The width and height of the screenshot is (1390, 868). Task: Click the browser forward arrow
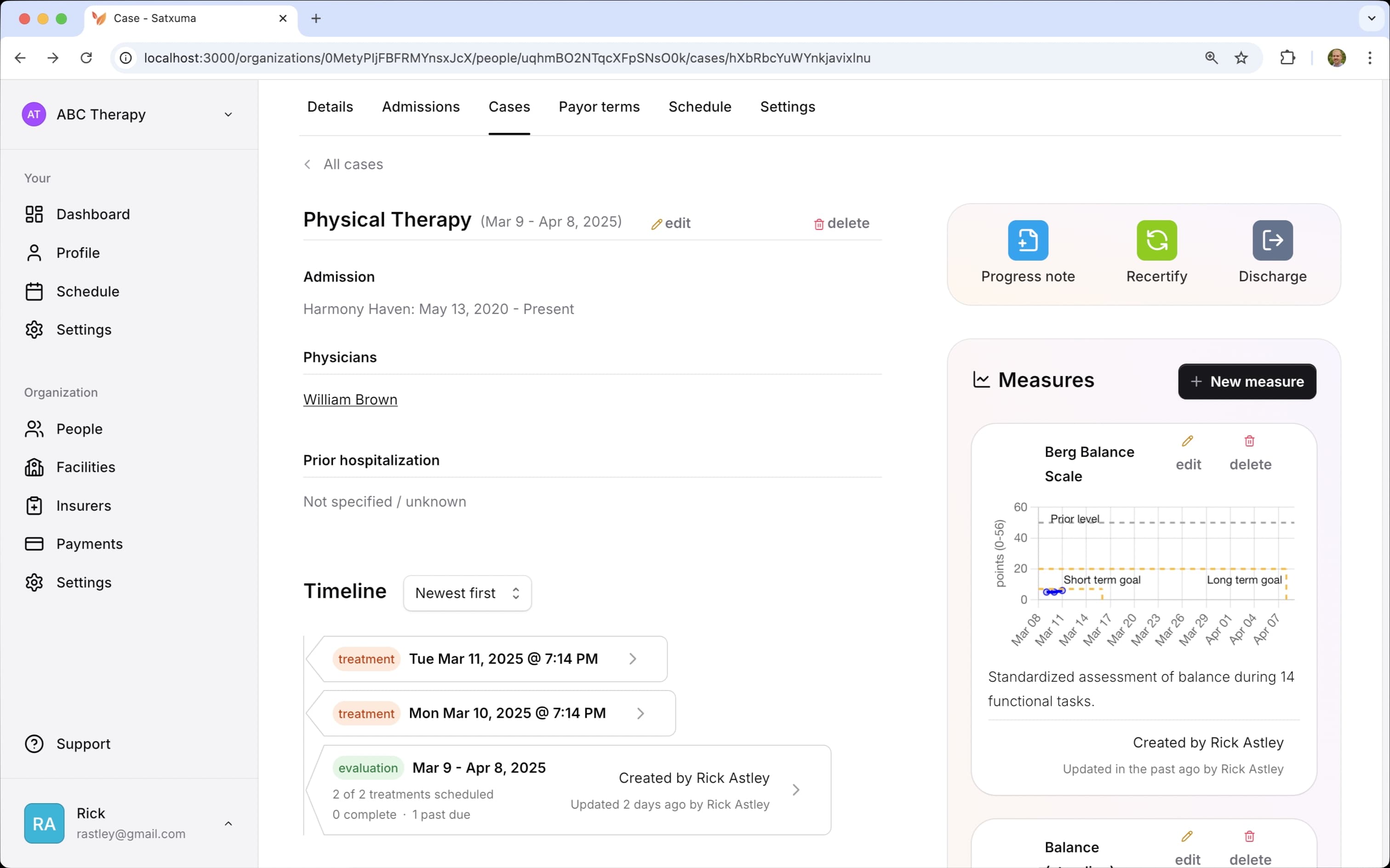pyautogui.click(x=53, y=58)
